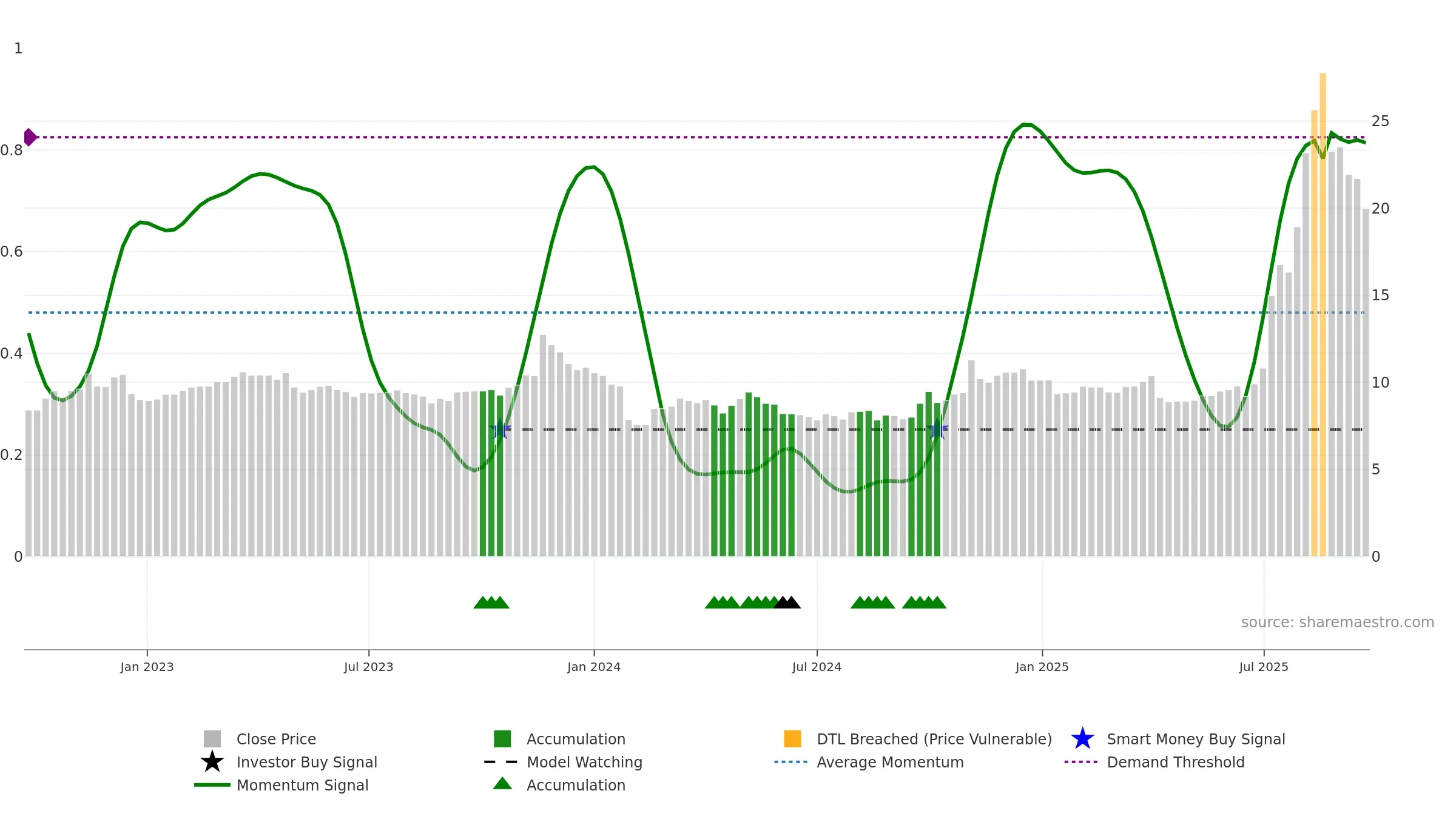Click the Momentum Signal legend text

[x=302, y=785]
